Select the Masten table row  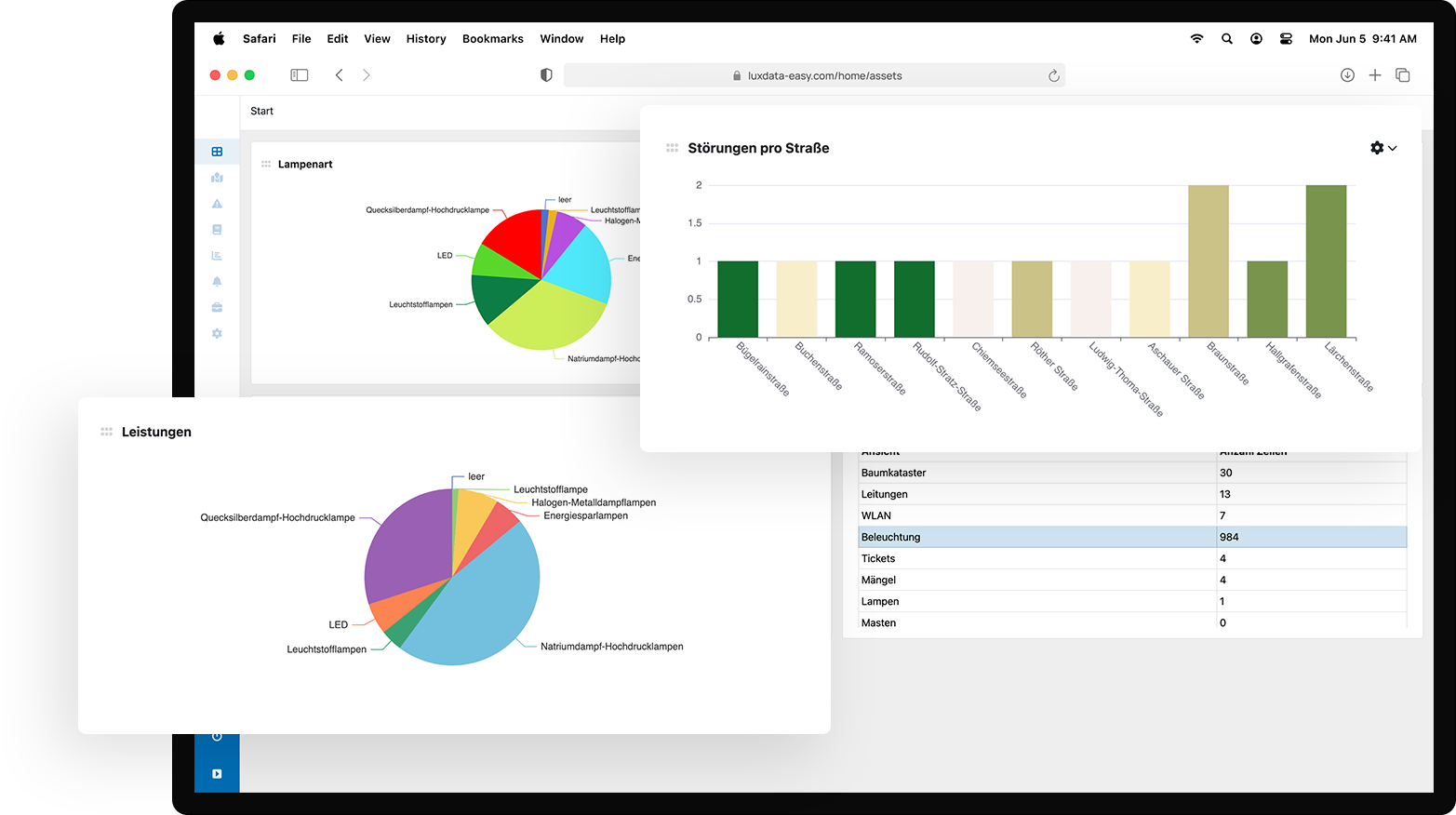pos(1132,622)
